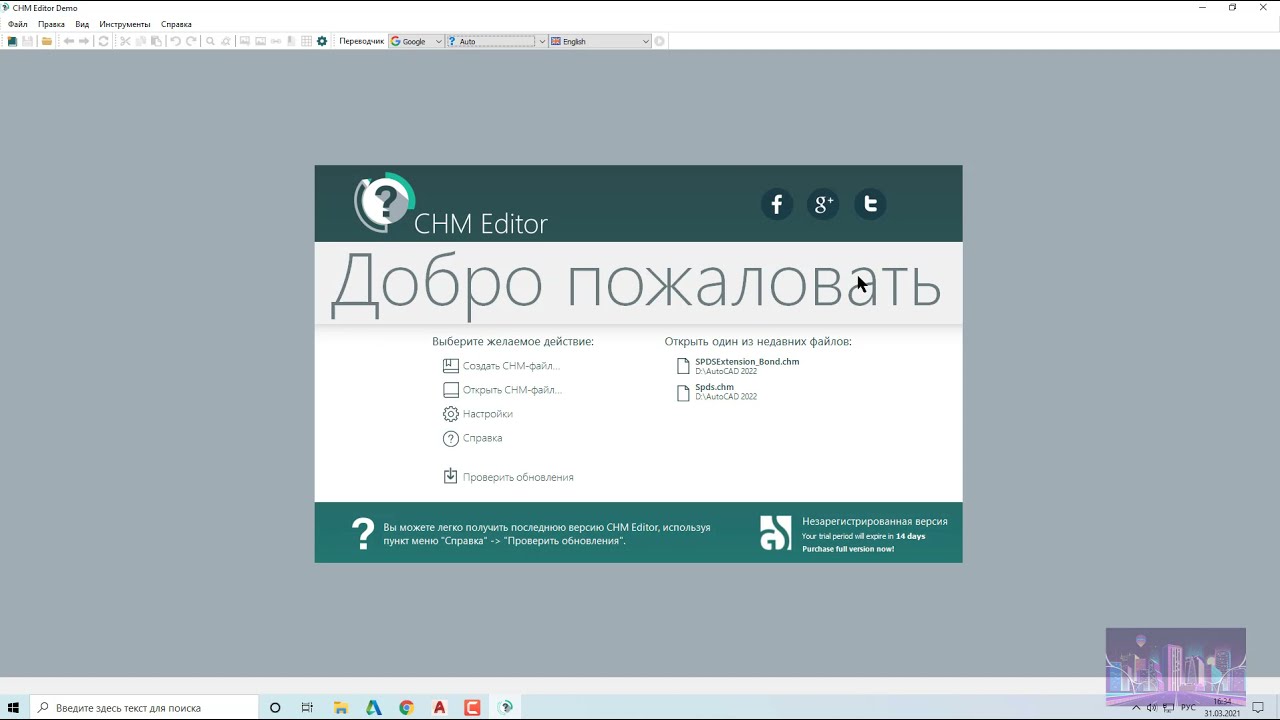The image size is (1280, 720).
Task: Open the Правка menu
Action: click(51, 24)
